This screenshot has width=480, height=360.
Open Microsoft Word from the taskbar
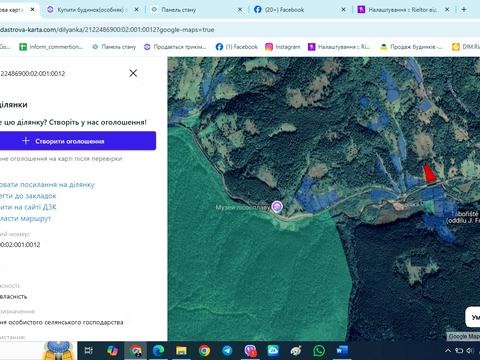point(342,351)
